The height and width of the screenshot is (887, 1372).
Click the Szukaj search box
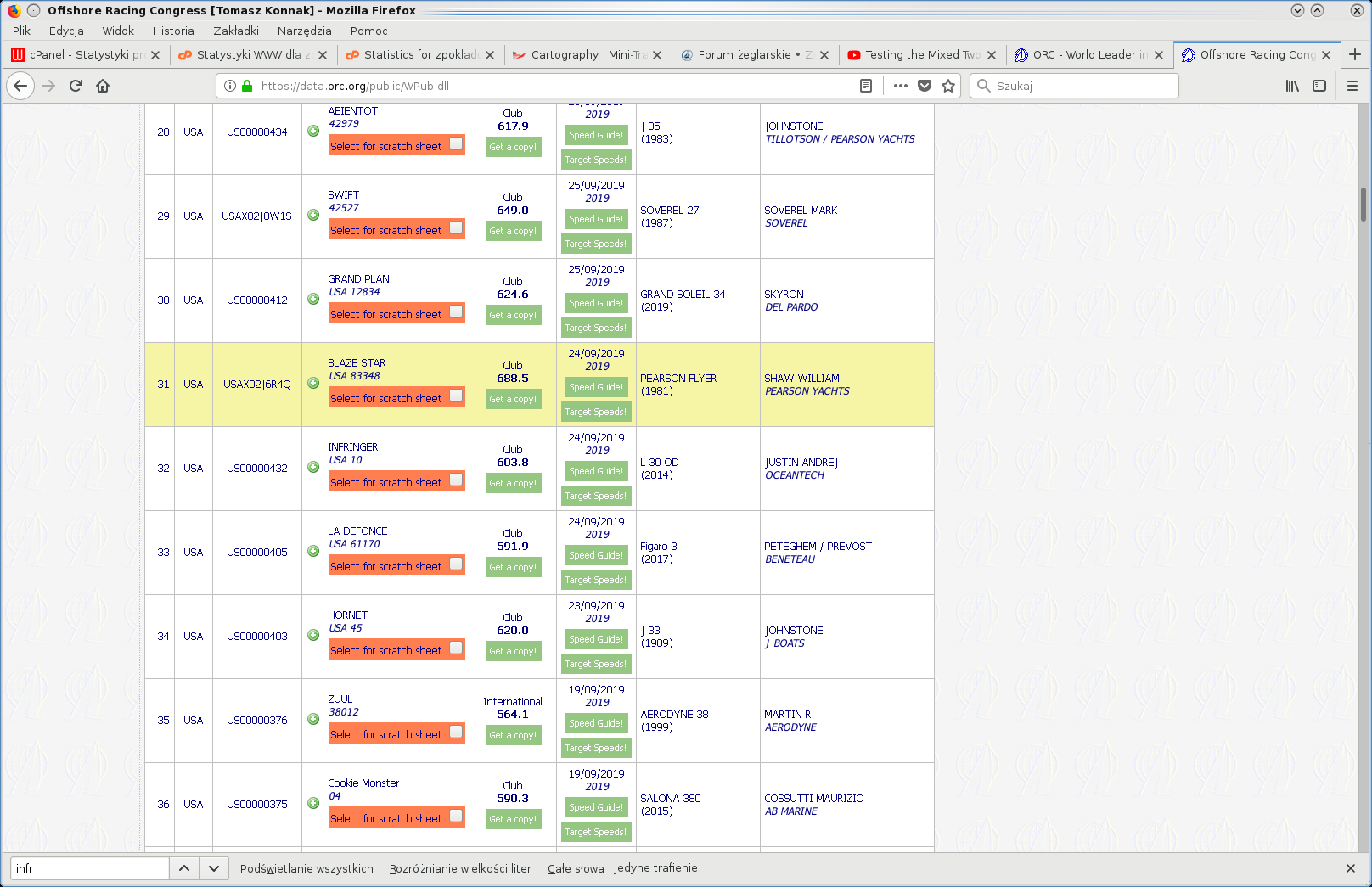click(1074, 86)
